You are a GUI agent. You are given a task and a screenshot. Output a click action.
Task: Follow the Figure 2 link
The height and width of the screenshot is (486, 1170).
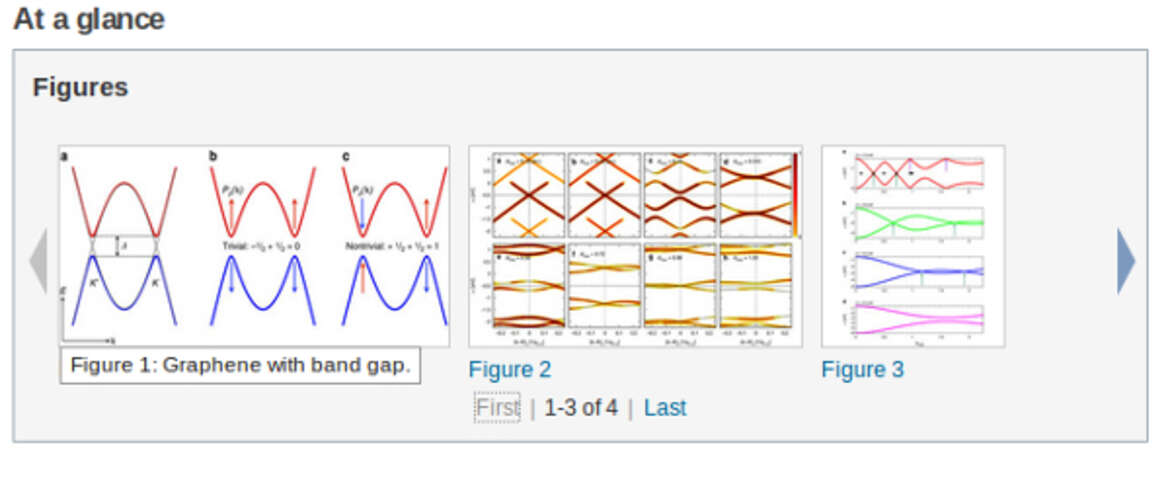click(510, 370)
